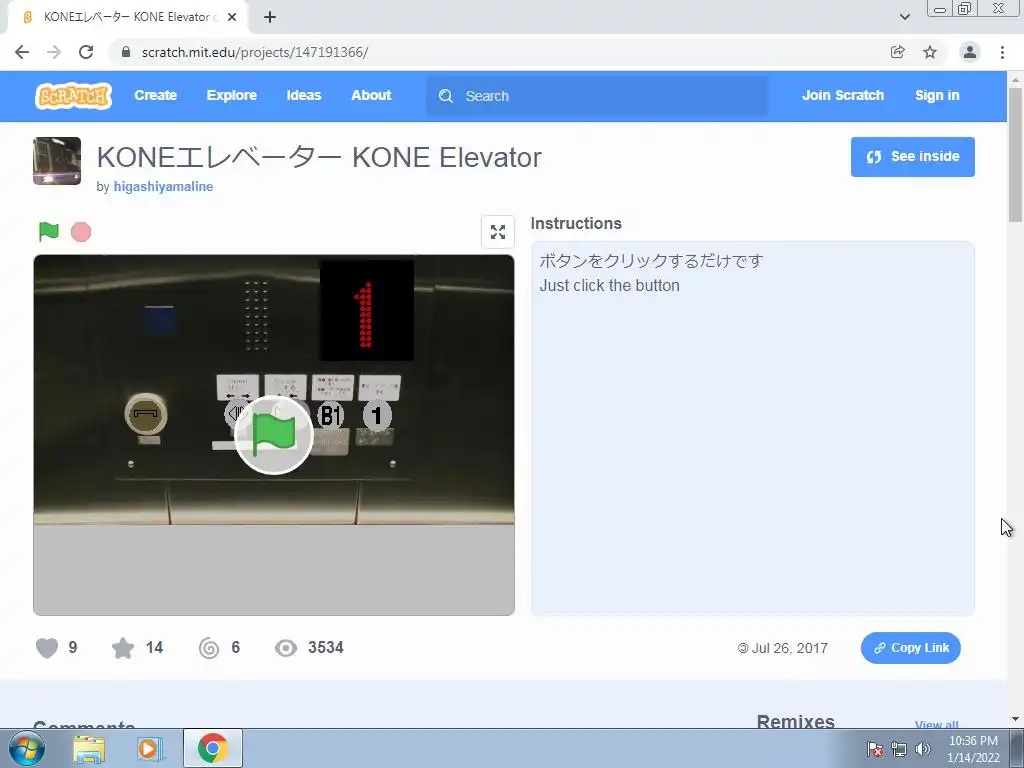
Task: Click the Search input field
Action: [597, 96]
